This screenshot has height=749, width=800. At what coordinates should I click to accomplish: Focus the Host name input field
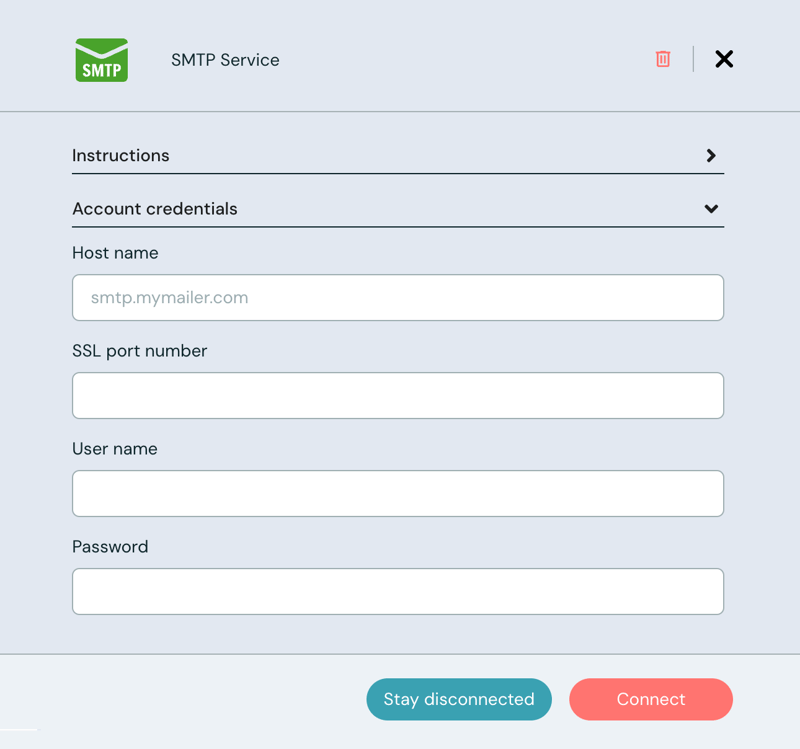coord(398,298)
